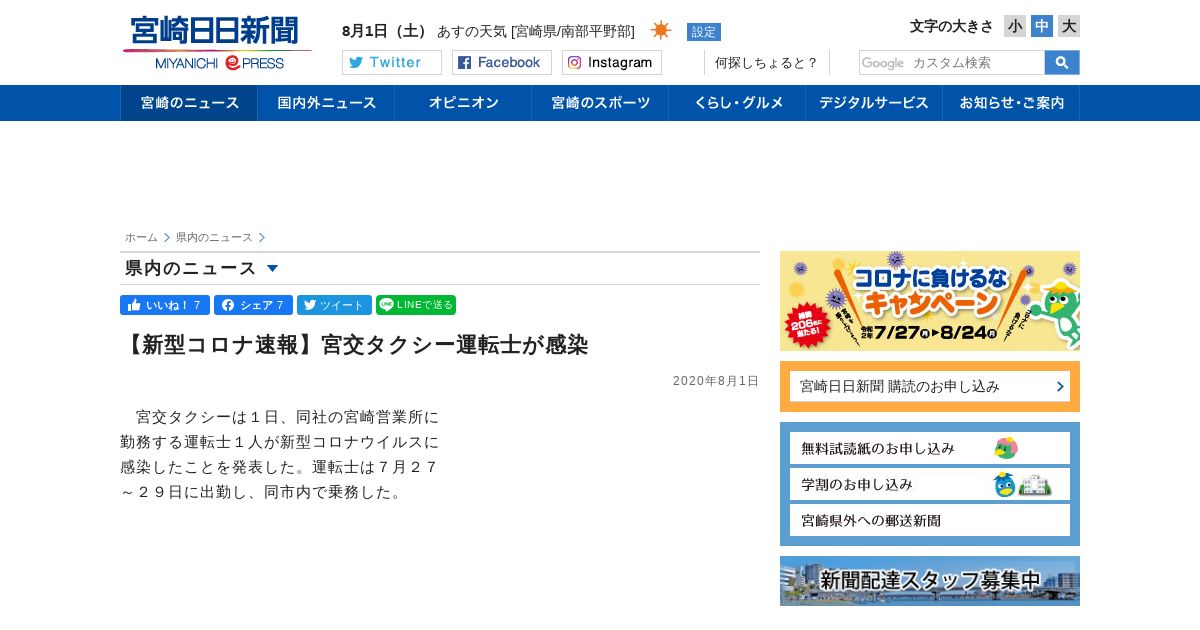This screenshot has height=630, width=1200.
Task: Open くらし・グルメ menu tab
Action: tap(737, 103)
